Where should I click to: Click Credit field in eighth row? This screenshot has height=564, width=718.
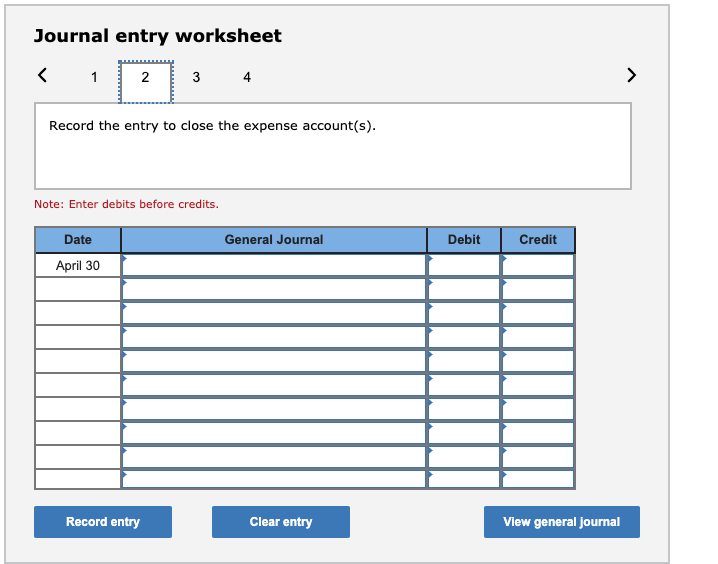point(538,433)
